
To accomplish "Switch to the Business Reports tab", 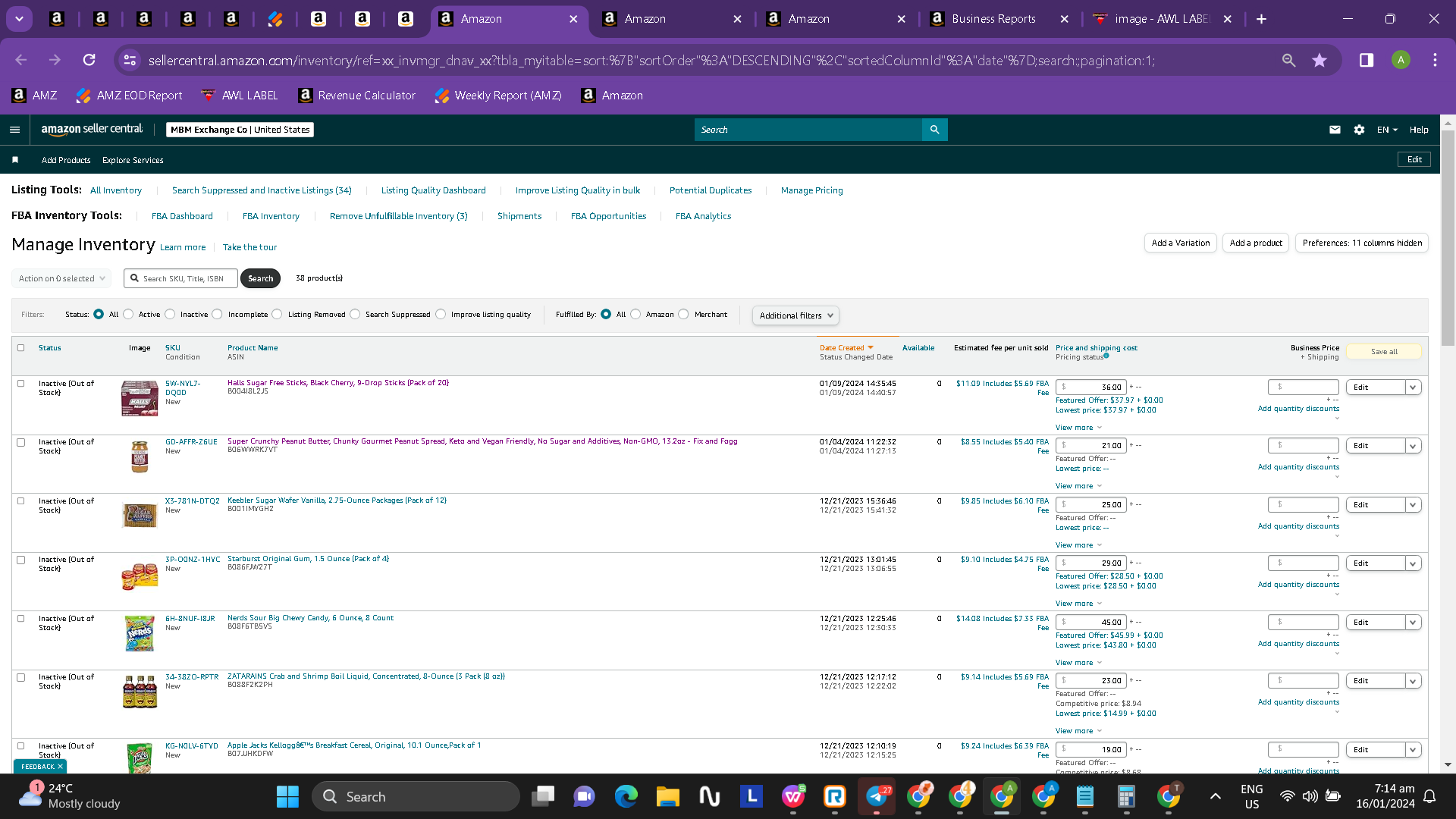I will [993, 19].
